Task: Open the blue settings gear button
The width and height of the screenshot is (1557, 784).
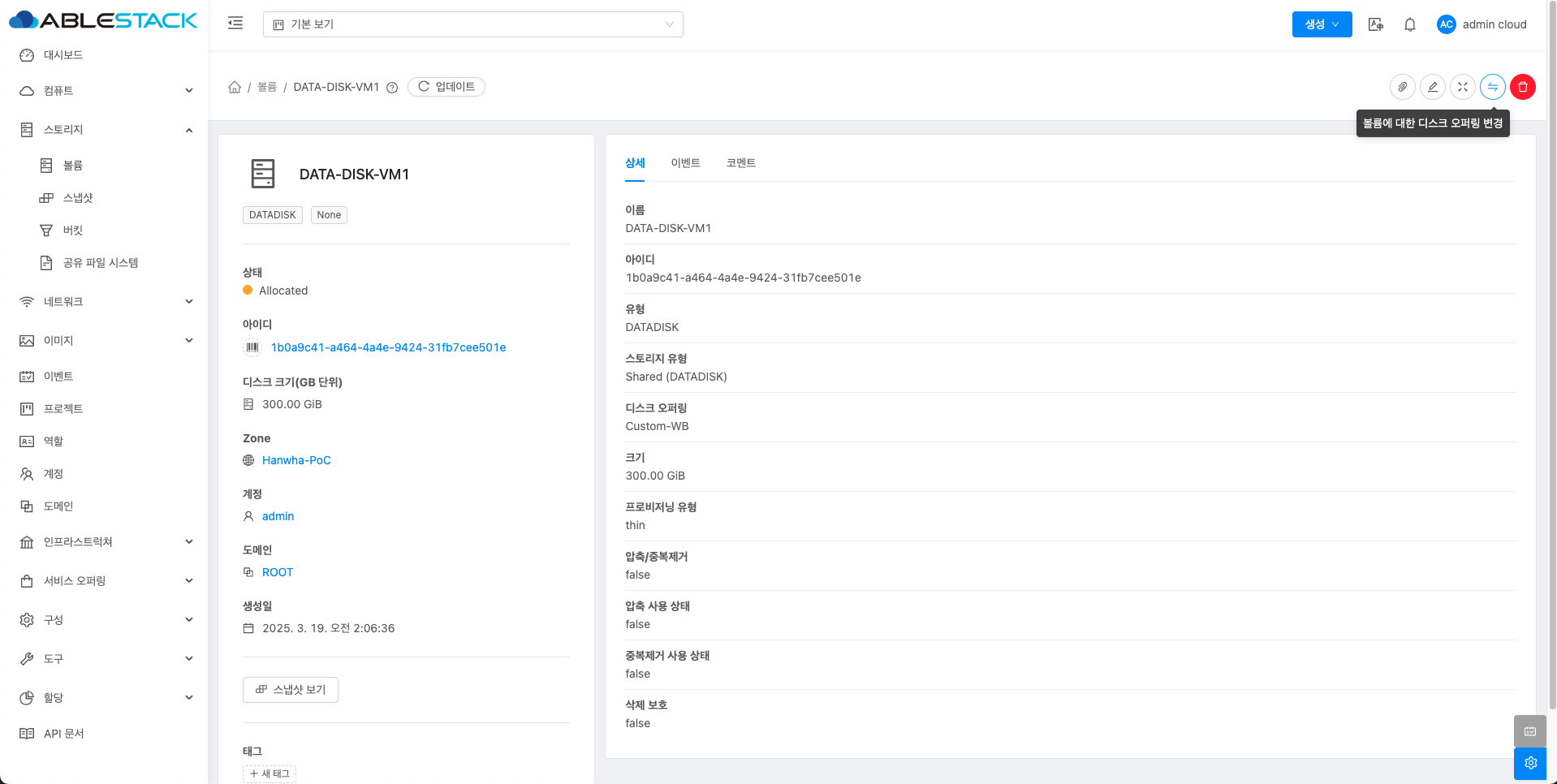Action: (1529, 763)
